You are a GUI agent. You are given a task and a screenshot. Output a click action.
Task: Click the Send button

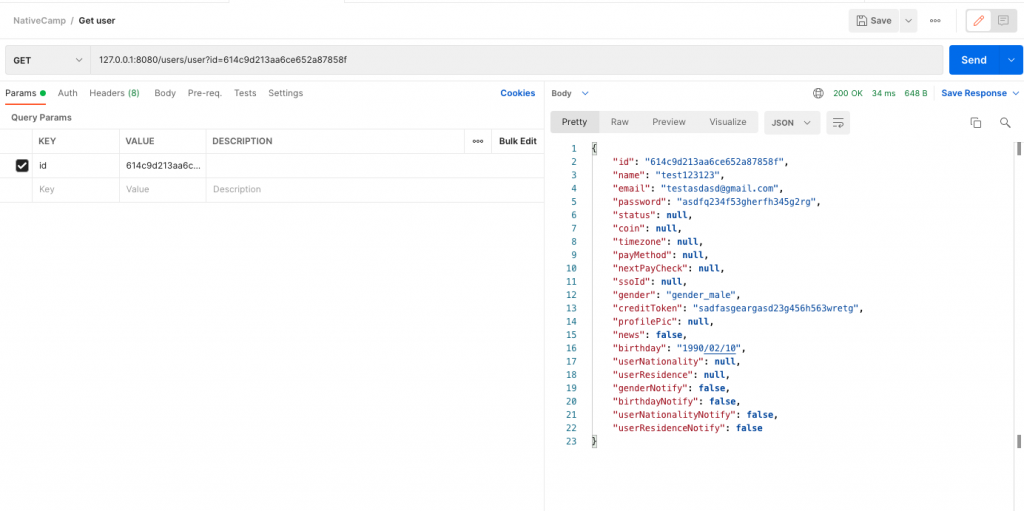973,60
